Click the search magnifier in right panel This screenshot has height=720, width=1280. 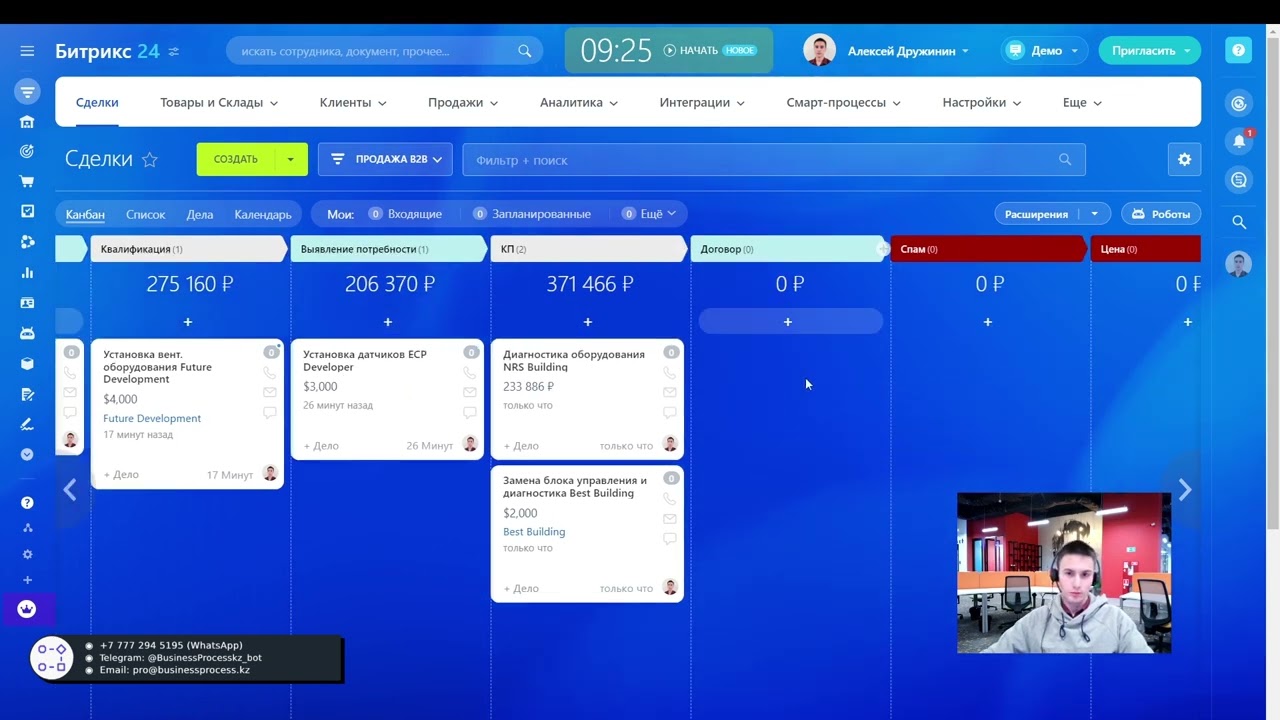click(x=1239, y=222)
